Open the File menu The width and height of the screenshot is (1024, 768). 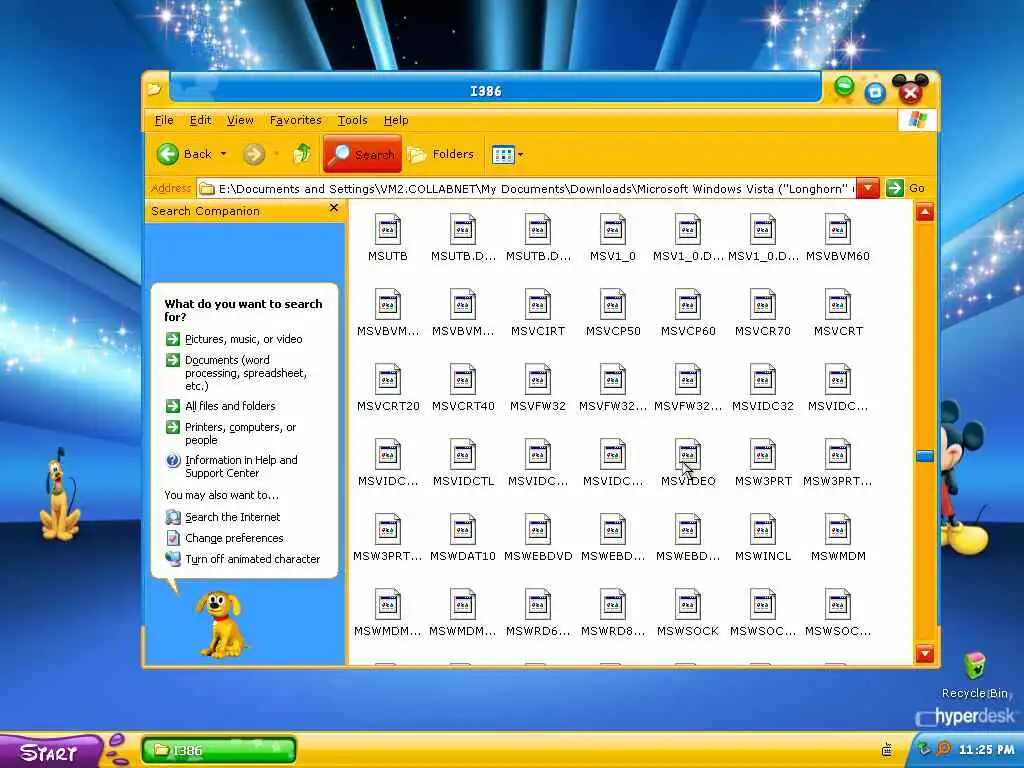click(x=164, y=120)
